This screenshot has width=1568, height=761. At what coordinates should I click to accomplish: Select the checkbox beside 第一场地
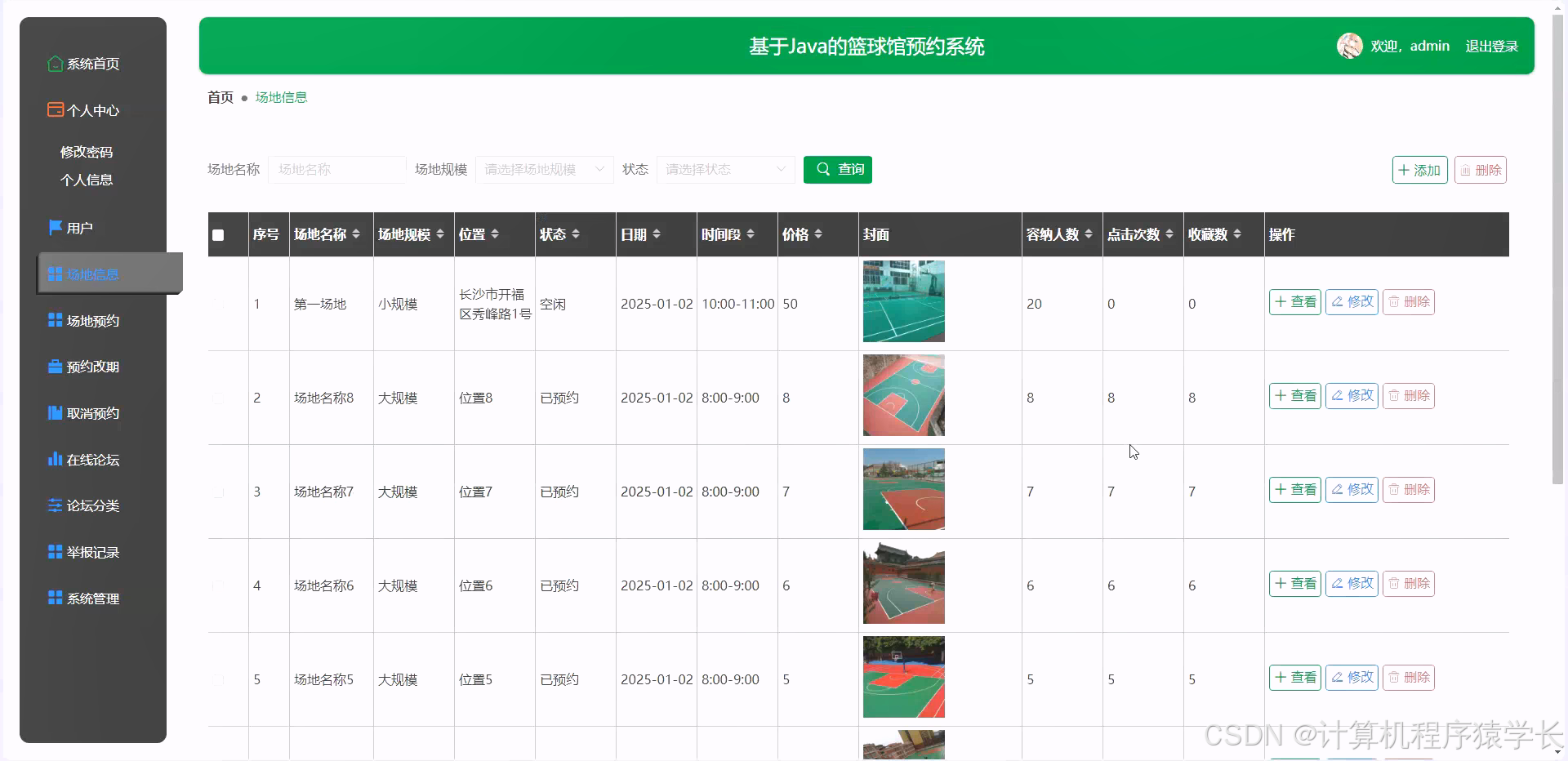217,304
